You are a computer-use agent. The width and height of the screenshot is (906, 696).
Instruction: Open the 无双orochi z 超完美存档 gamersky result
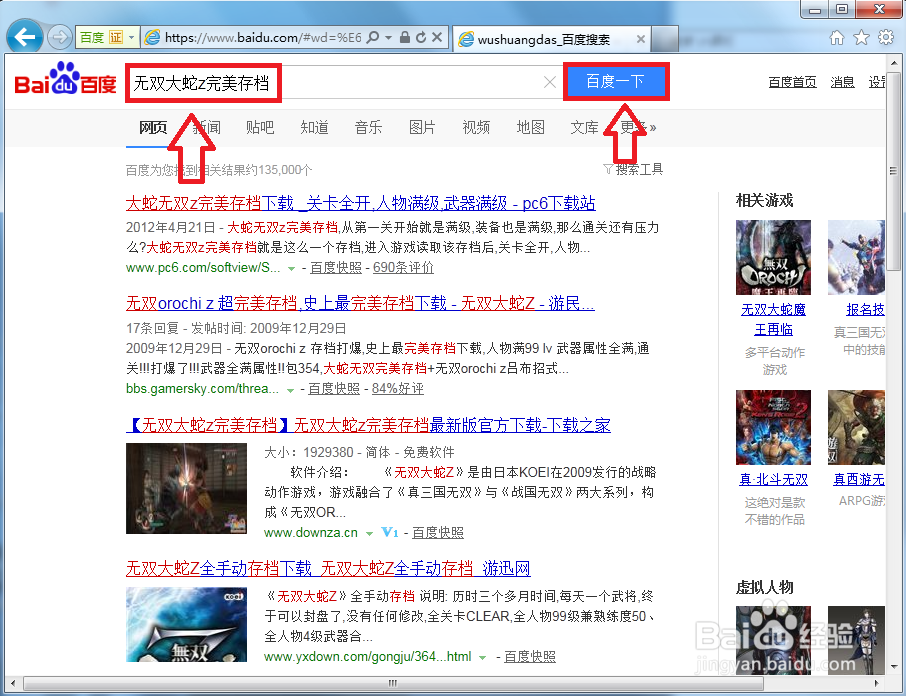[360, 303]
